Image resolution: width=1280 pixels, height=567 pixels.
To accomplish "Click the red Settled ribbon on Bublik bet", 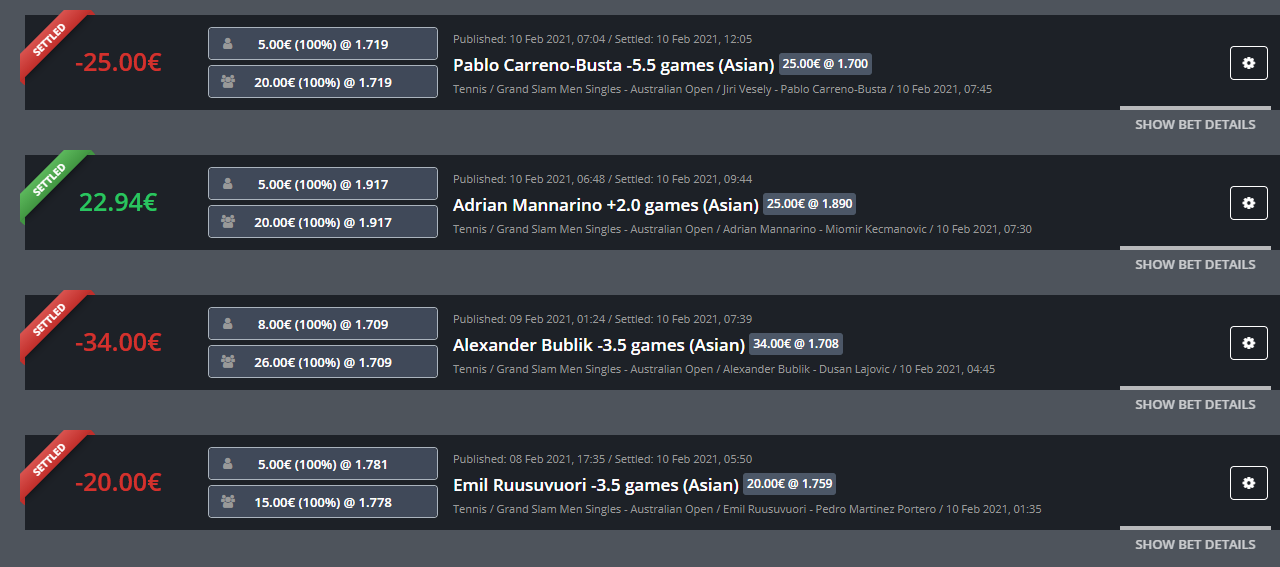I will tap(52, 322).
